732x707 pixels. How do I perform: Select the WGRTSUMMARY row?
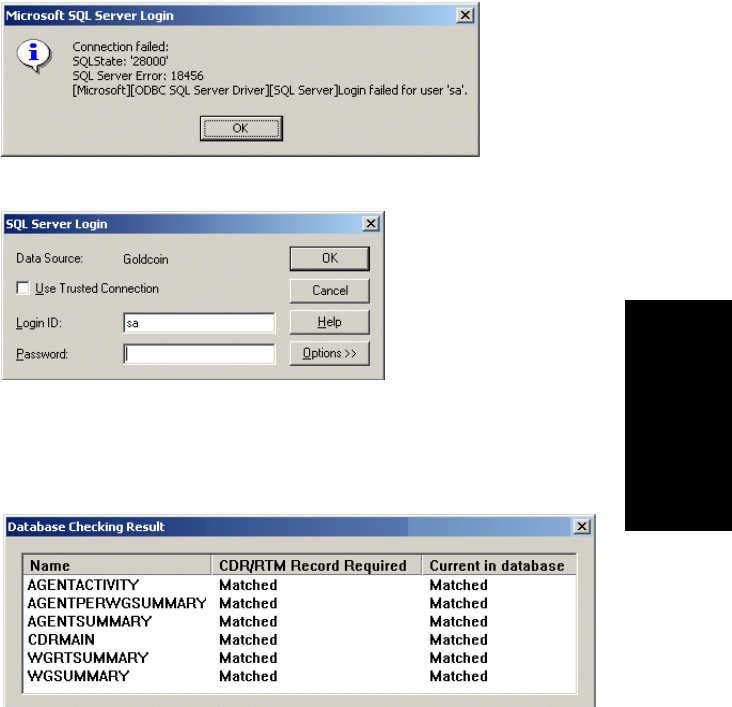(300, 658)
